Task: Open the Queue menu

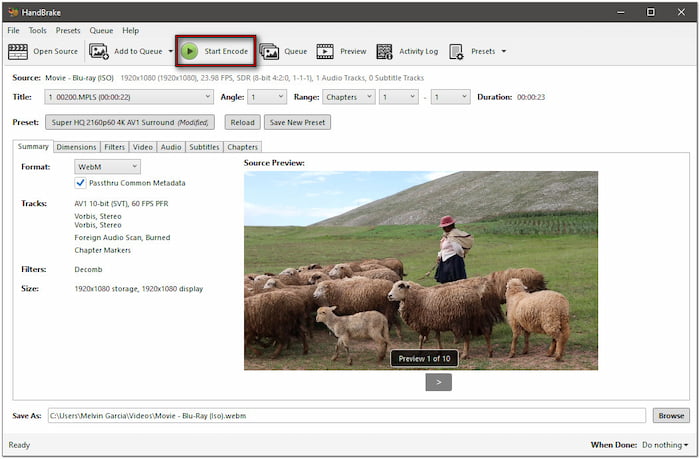Action: [101, 30]
